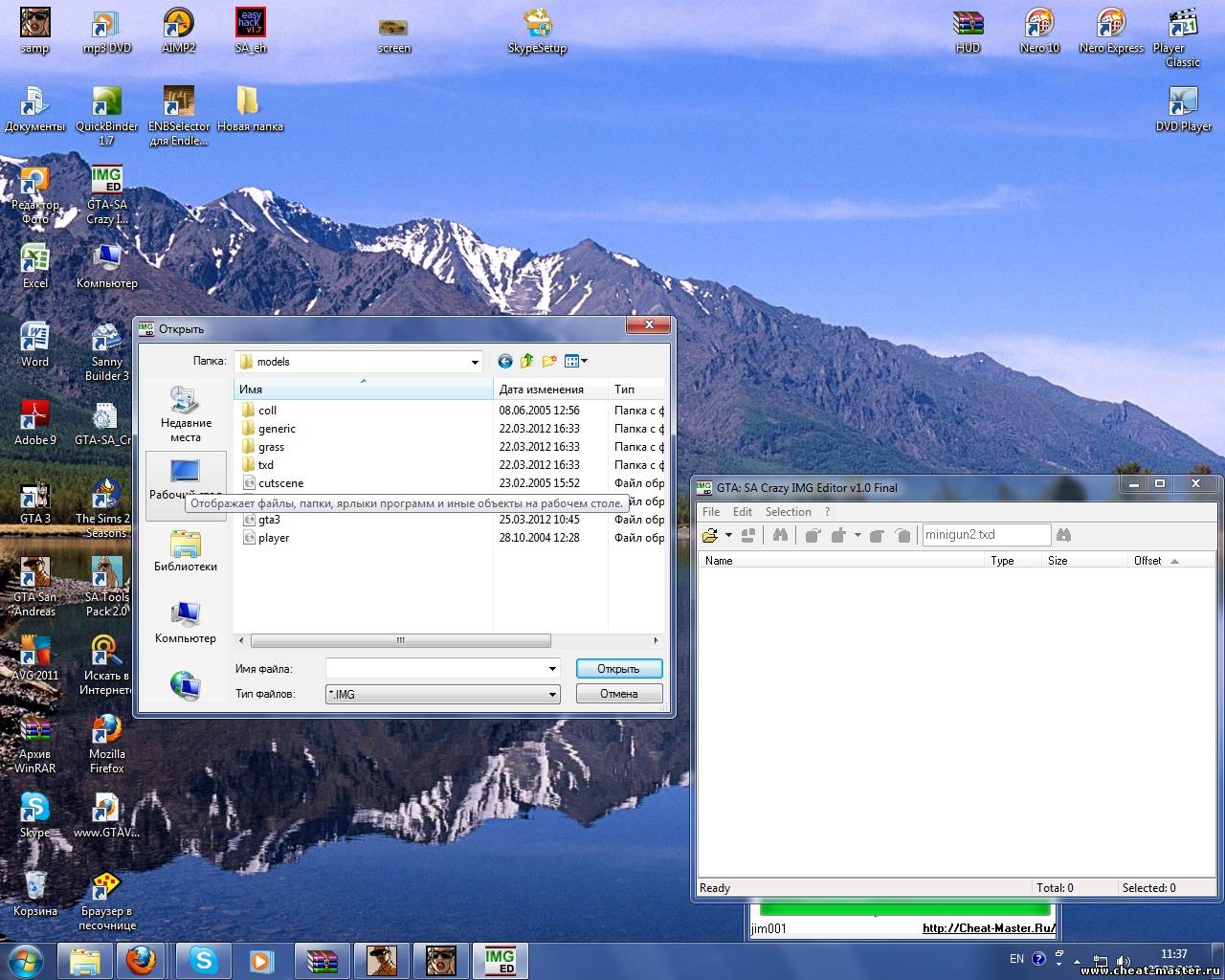Create a new folder in dialog

click(549, 361)
